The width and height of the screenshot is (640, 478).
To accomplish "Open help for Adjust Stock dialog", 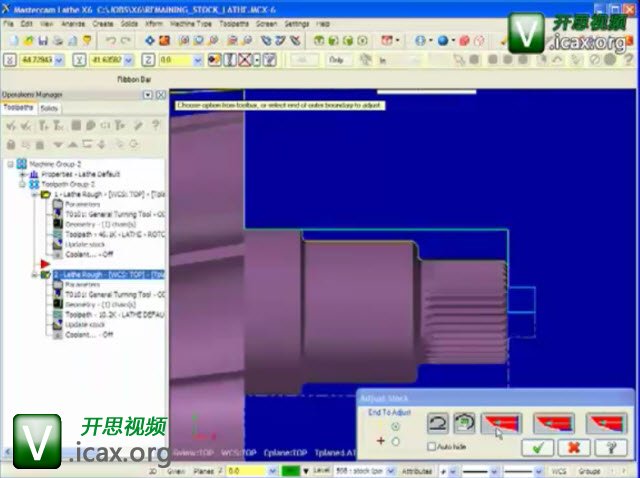I will pos(611,448).
